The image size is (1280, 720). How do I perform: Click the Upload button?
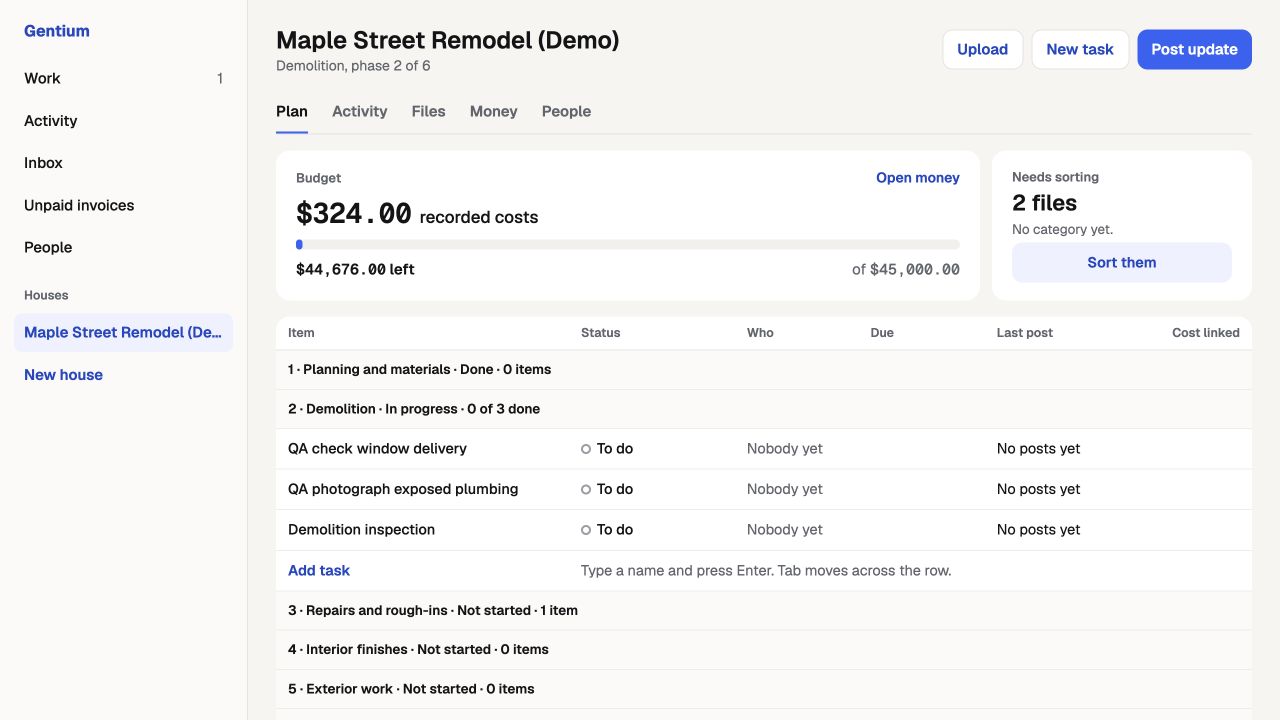tap(982, 49)
